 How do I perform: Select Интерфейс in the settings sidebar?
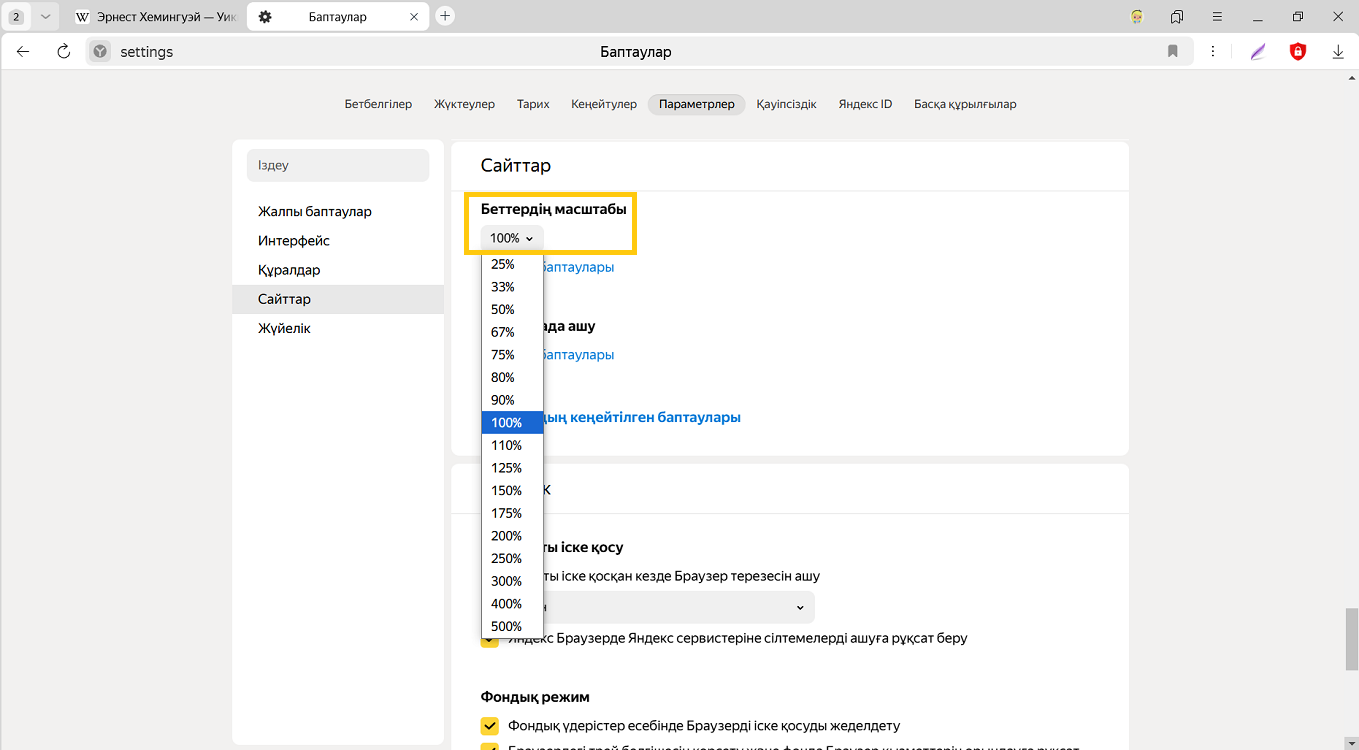294,241
